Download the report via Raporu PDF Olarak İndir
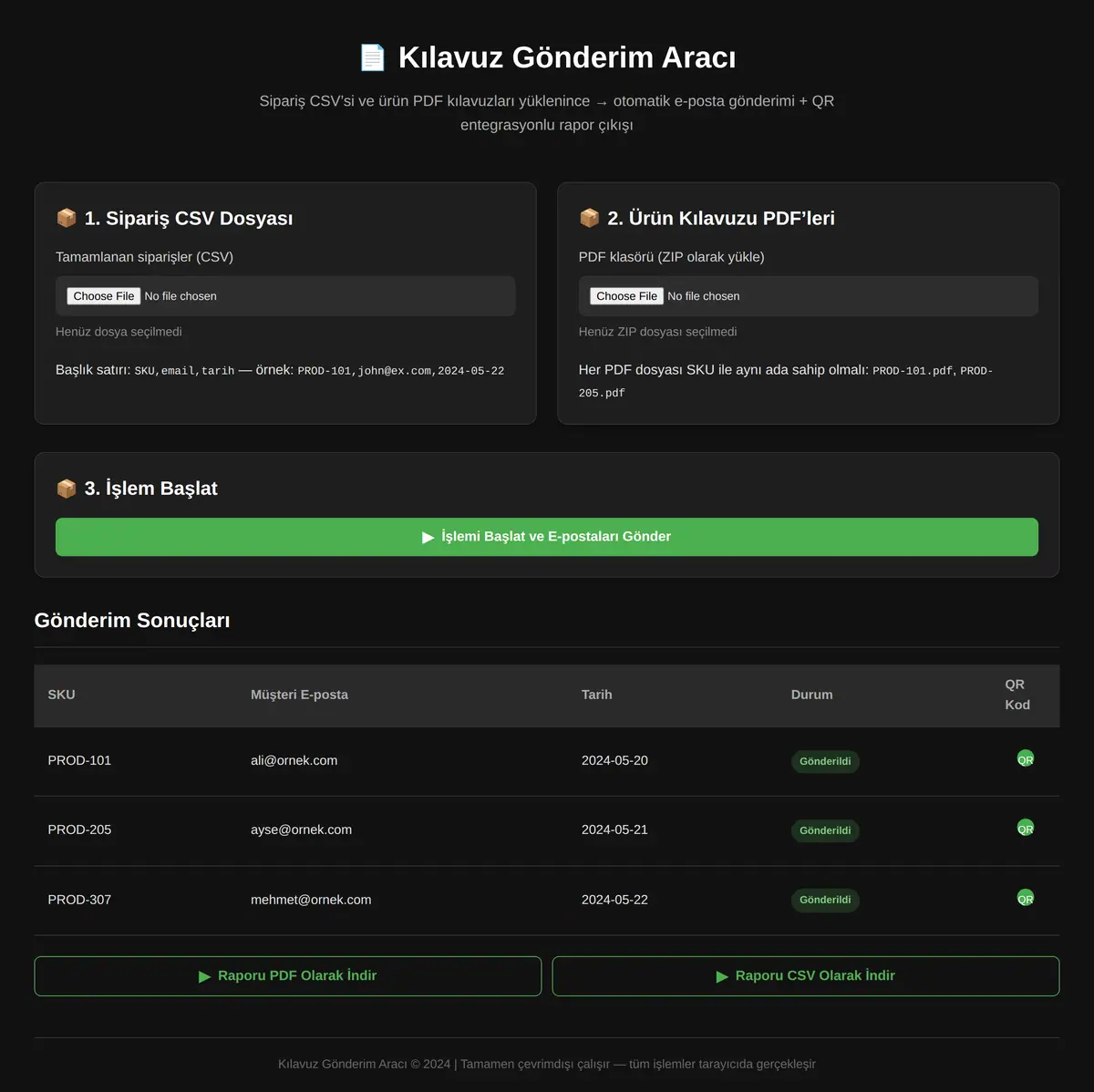The image size is (1094, 1092). pyautogui.click(x=288, y=976)
